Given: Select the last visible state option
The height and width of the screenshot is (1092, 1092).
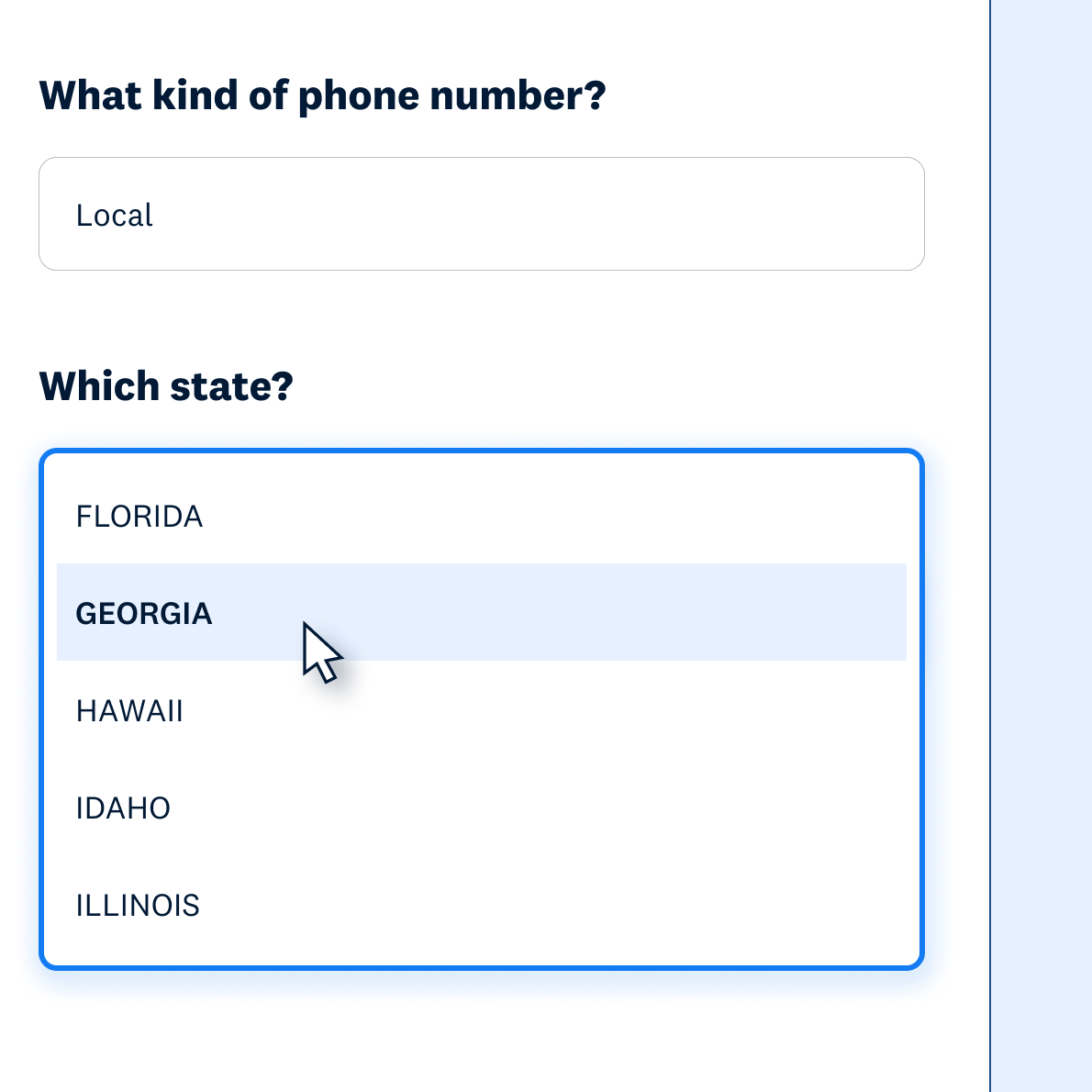Looking at the screenshot, I should 138,906.
